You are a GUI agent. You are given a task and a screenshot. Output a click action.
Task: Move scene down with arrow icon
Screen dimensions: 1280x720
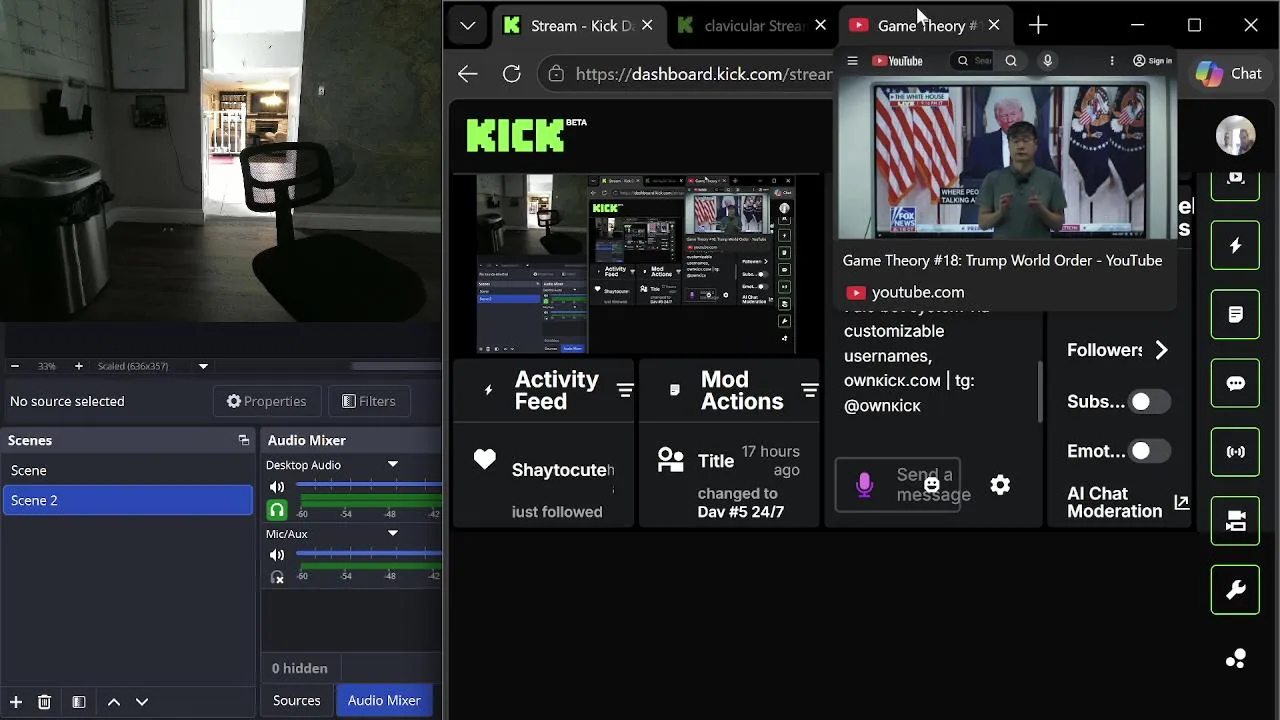coord(142,702)
